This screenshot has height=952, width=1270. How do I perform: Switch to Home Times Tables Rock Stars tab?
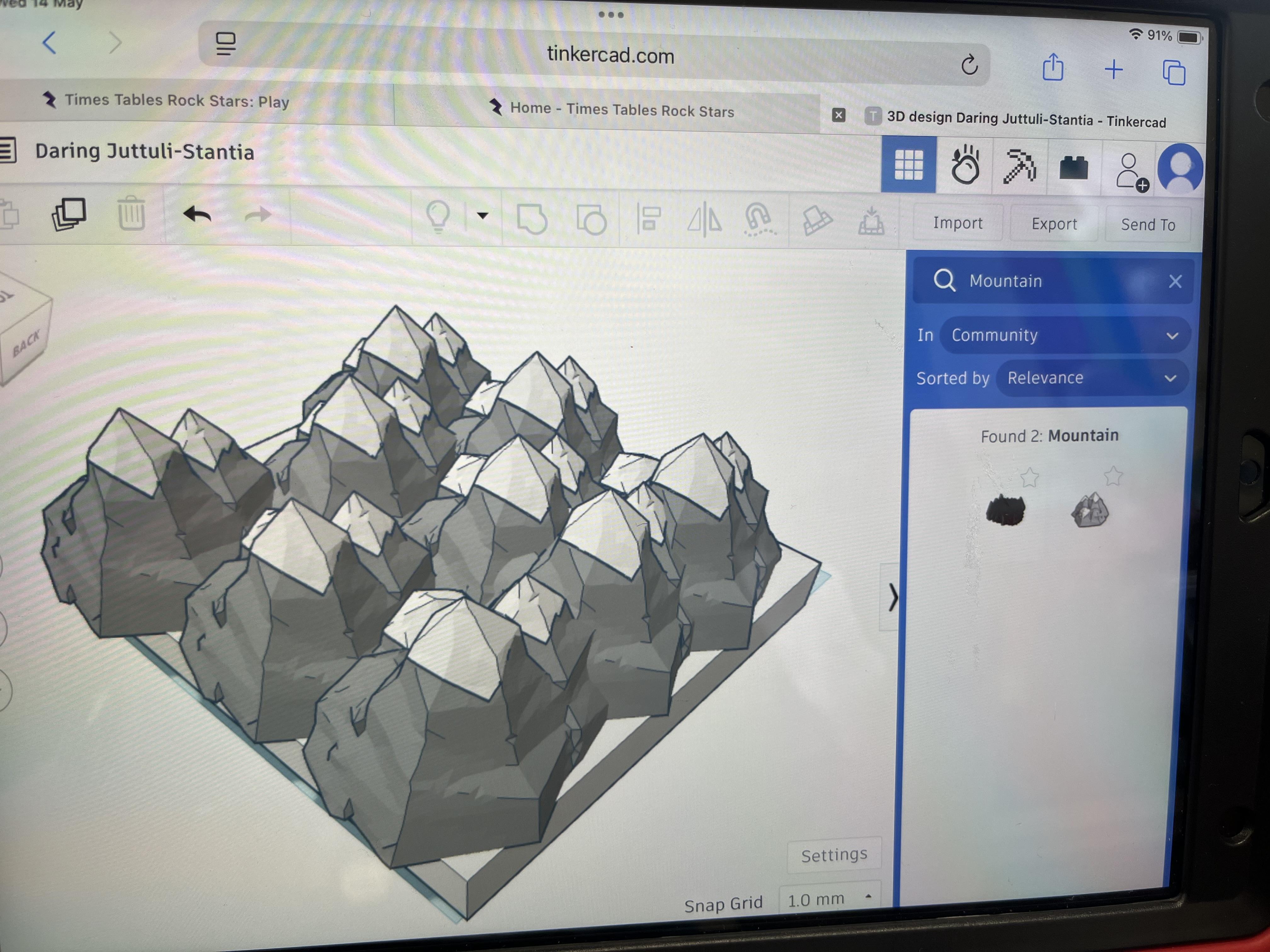[622, 110]
